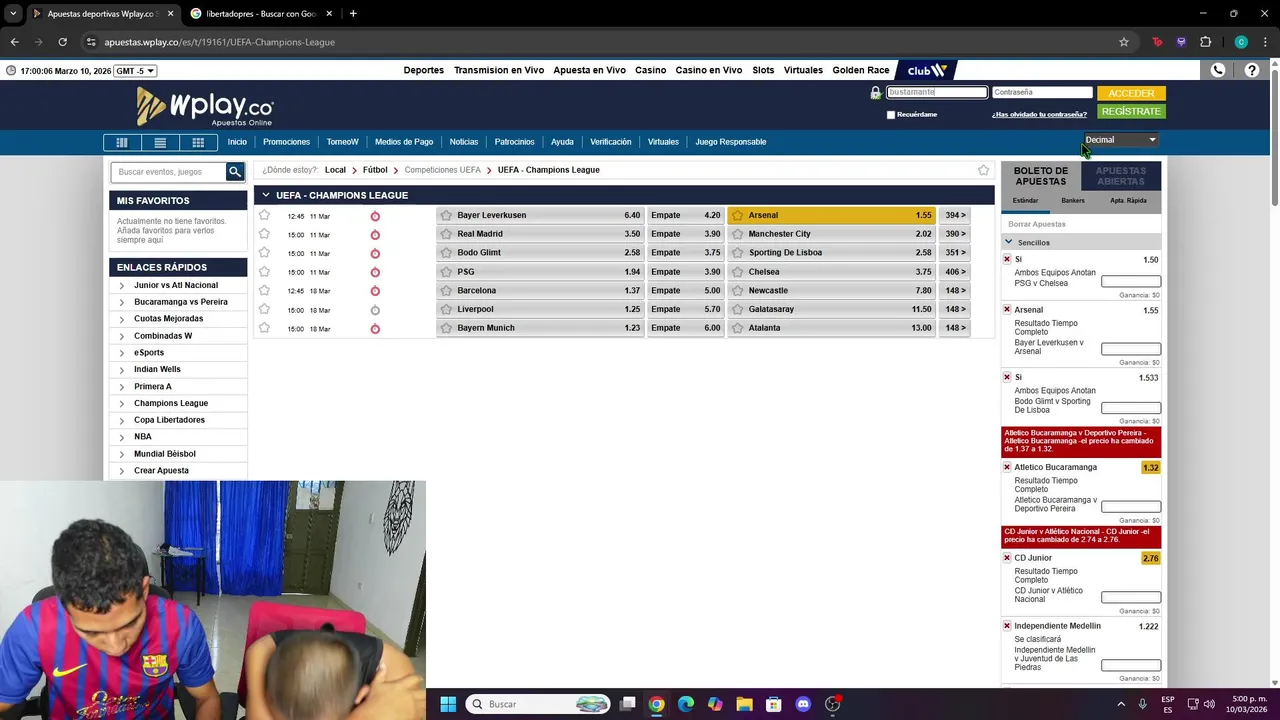Open Copa Libertadores quick link
The width and height of the screenshot is (1280, 720).
[169, 420]
